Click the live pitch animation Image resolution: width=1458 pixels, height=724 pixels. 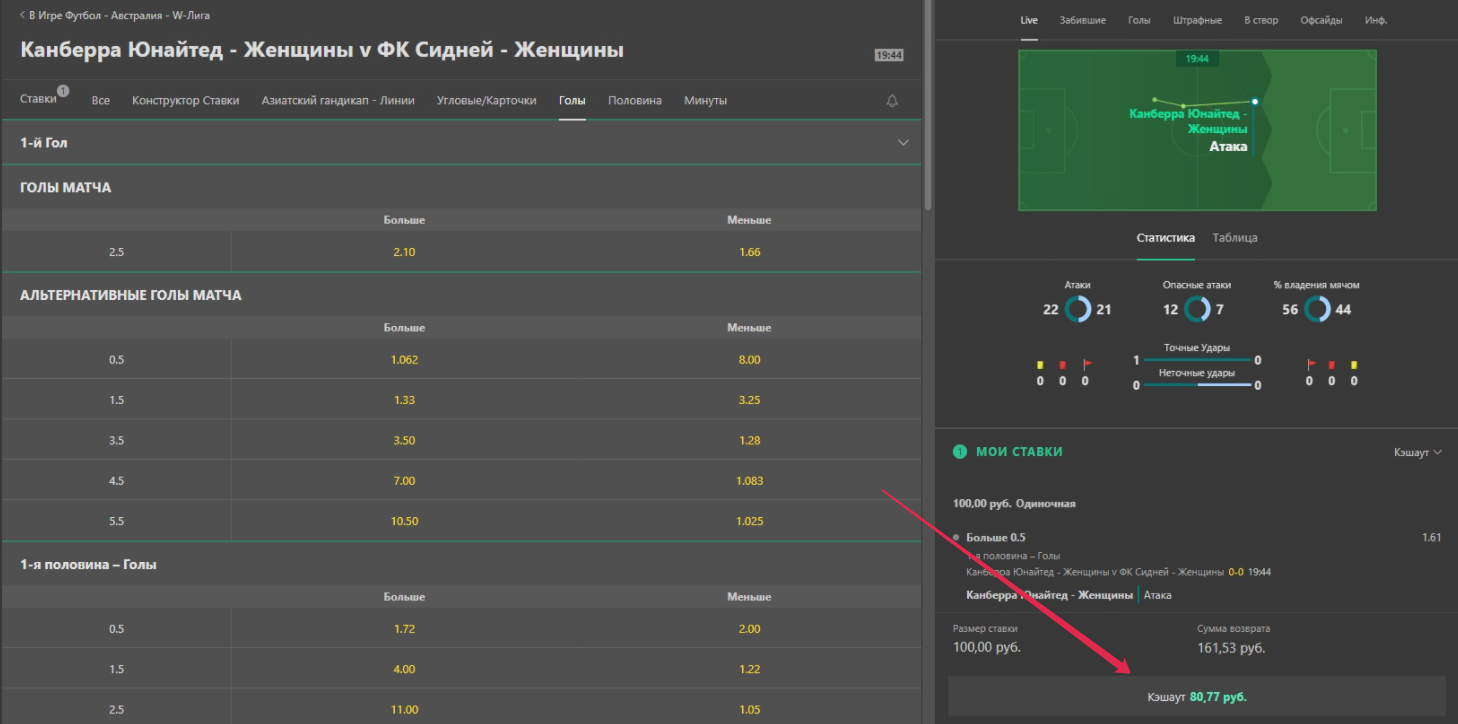click(1197, 130)
